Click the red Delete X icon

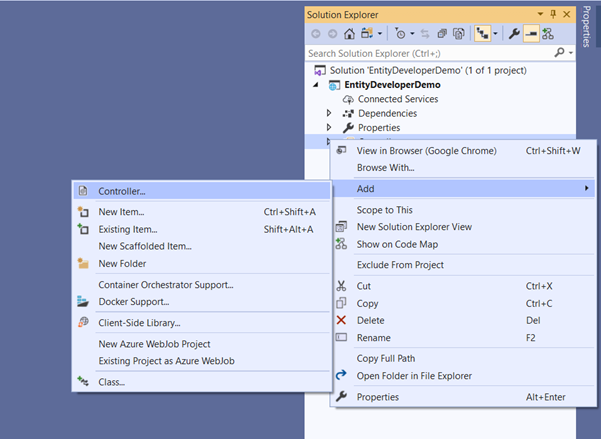click(x=341, y=320)
